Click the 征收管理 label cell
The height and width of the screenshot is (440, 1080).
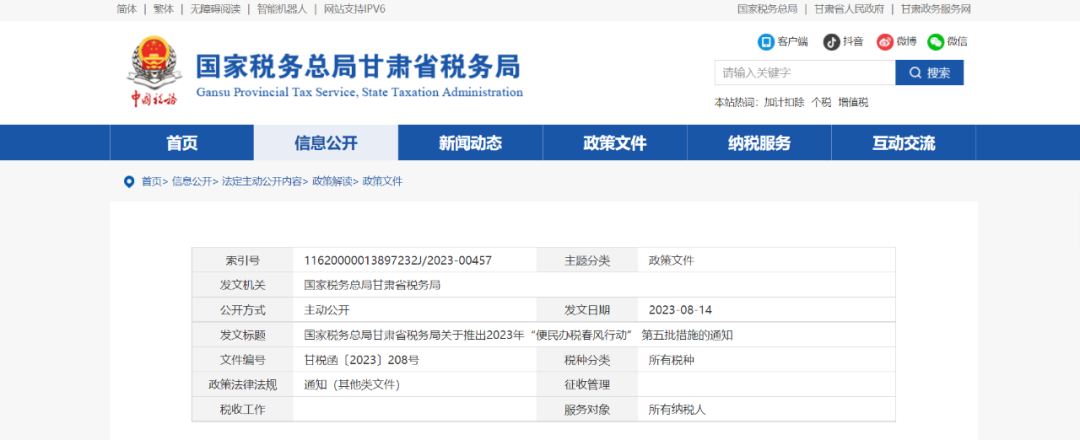588,385
